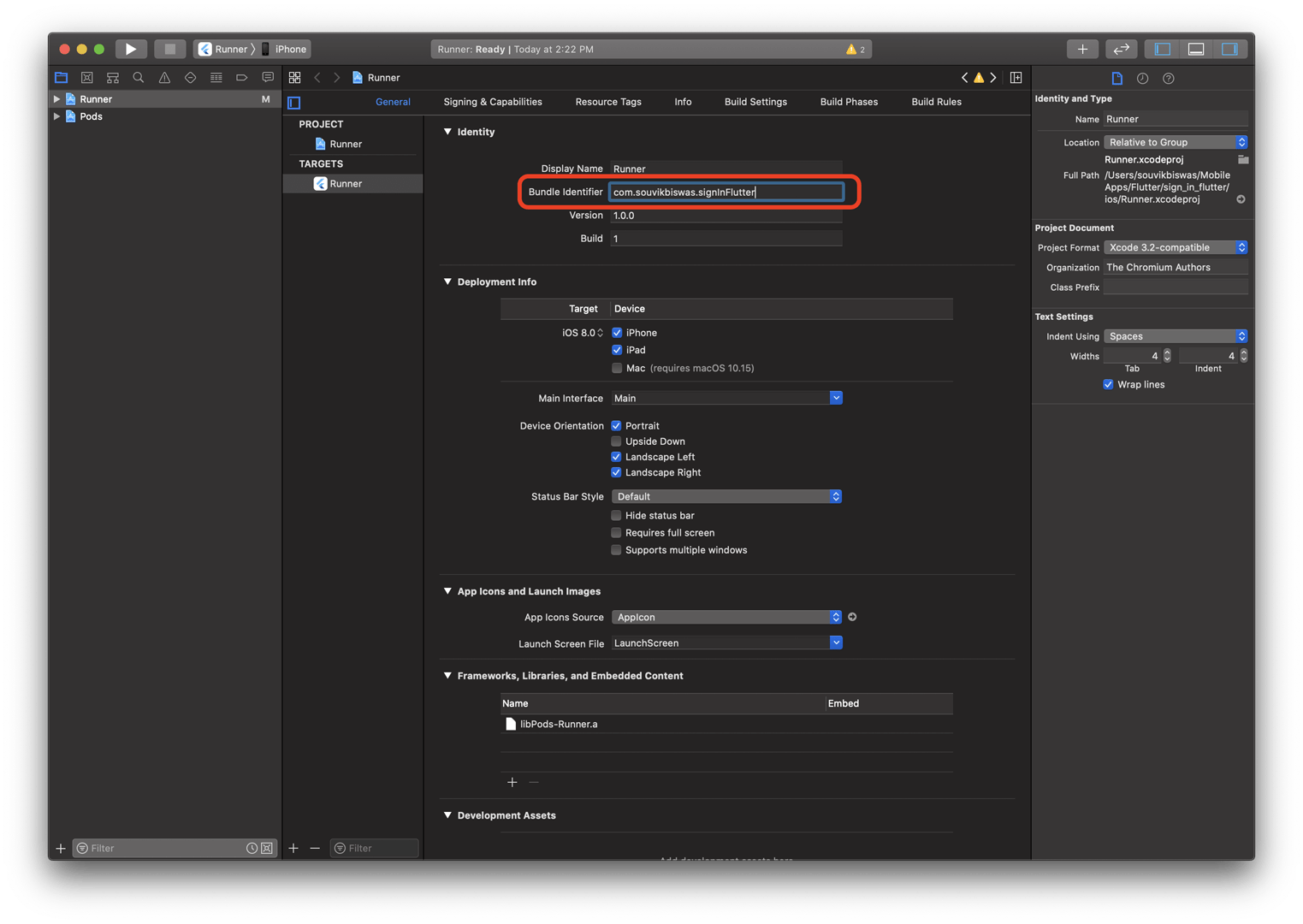Click the Stop button in toolbar
This screenshot has height=924, width=1303.
pos(169,50)
